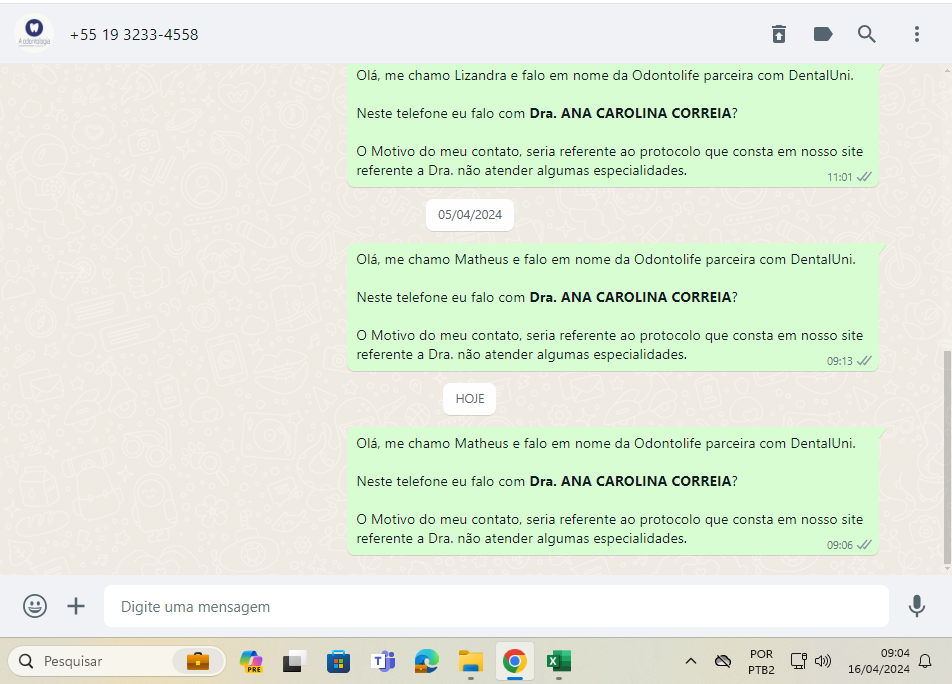Open the contact profile picture
Screen dimensions: 952x684
pyautogui.click(x=34, y=33)
